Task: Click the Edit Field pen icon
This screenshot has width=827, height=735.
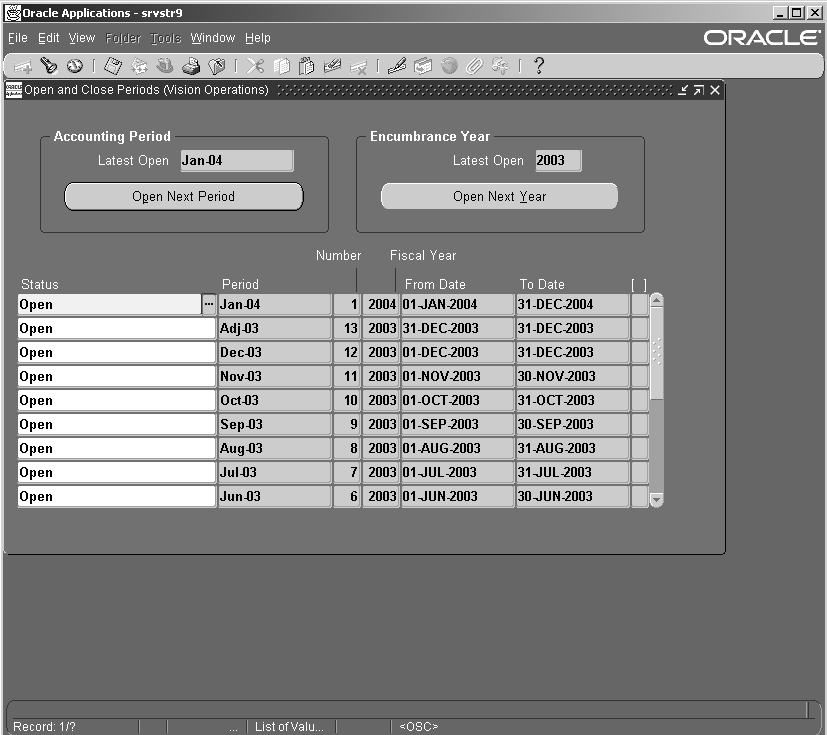Action: [397, 66]
